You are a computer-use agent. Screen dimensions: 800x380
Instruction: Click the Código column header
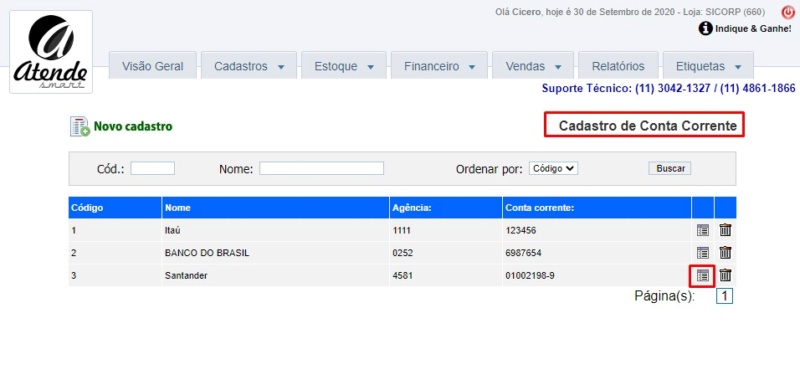click(115, 208)
